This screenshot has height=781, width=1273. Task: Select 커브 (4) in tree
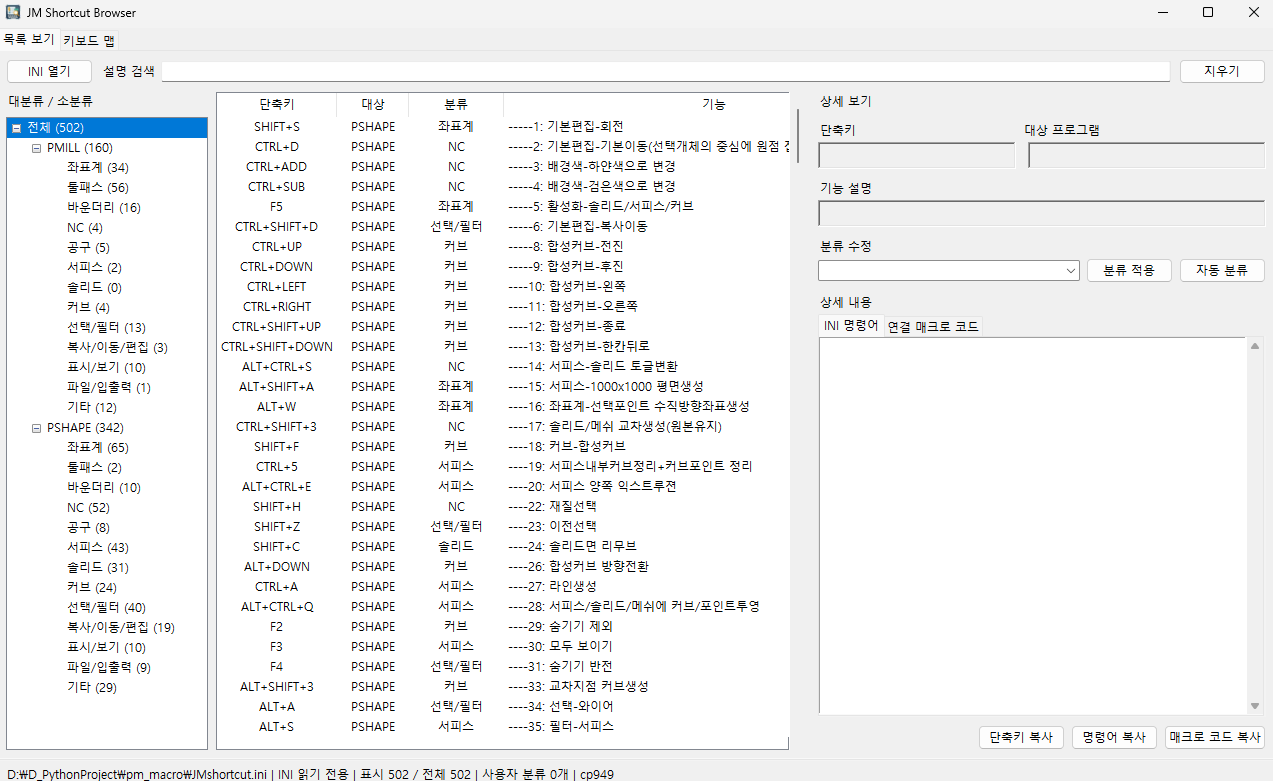click(x=88, y=307)
